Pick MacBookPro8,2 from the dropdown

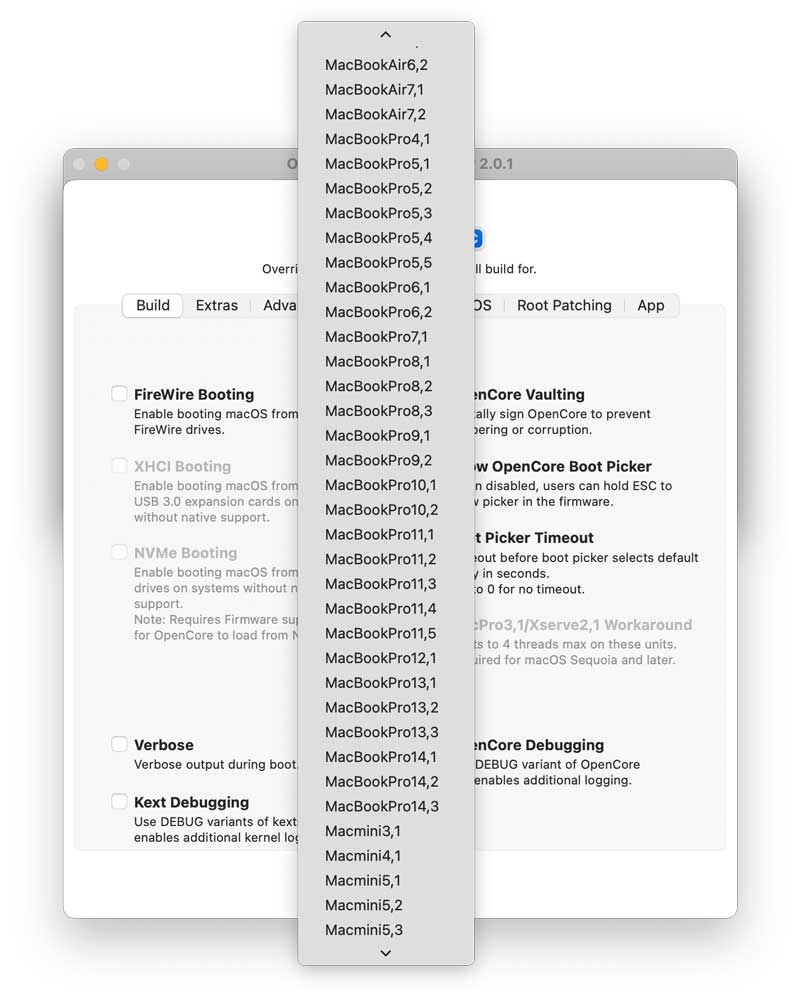[386, 387]
